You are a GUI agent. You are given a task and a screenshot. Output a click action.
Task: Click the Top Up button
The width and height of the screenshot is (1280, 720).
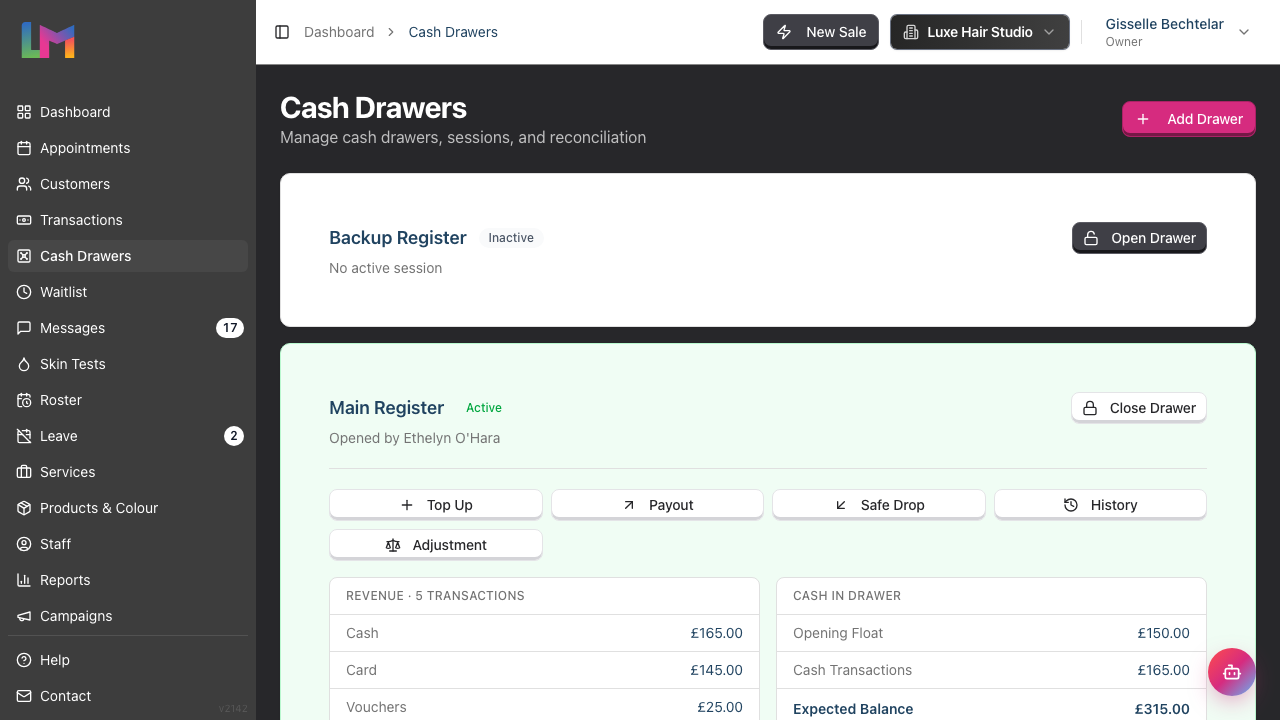tap(436, 505)
